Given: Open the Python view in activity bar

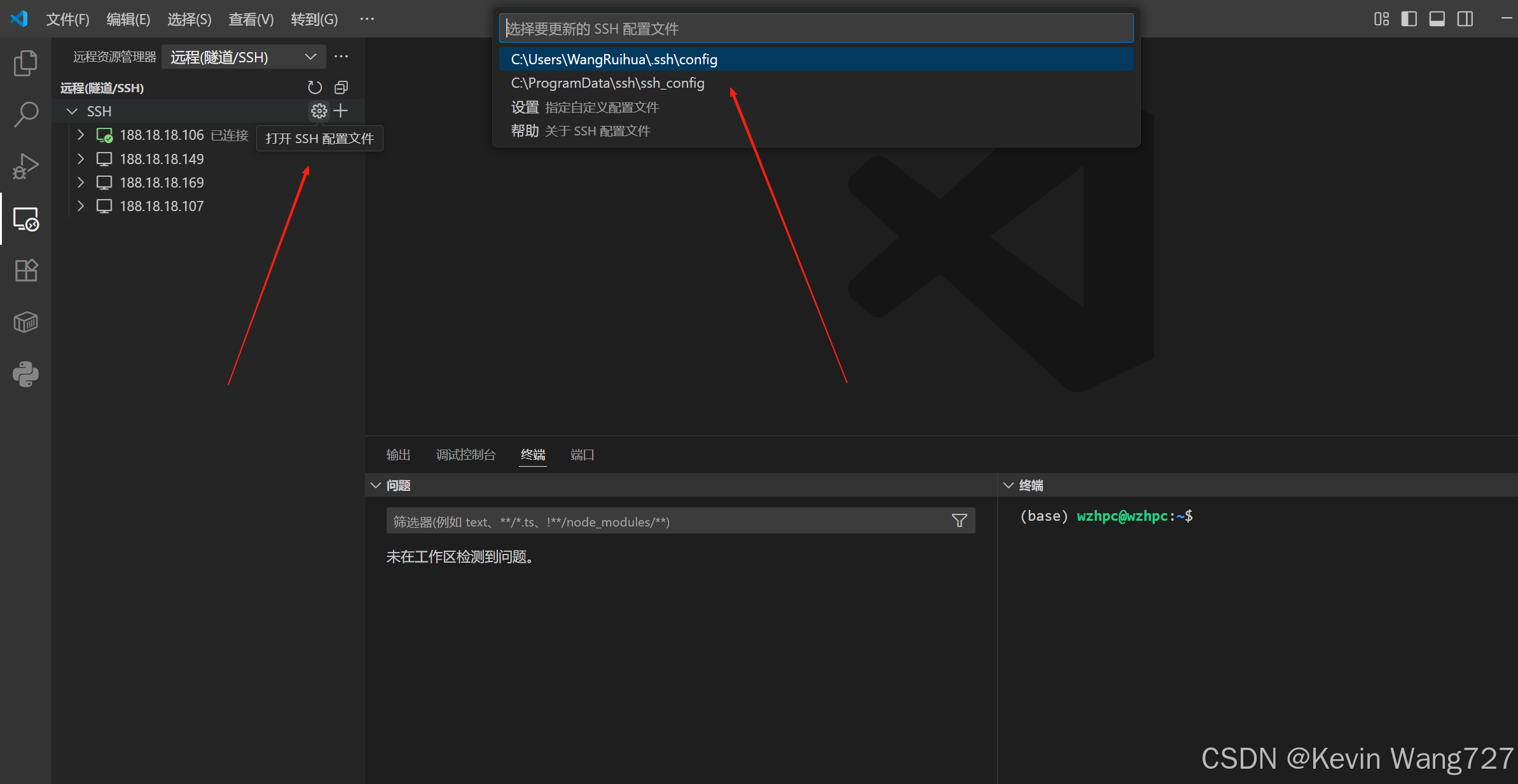Looking at the screenshot, I should pyautogui.click(x=25, y=375).
